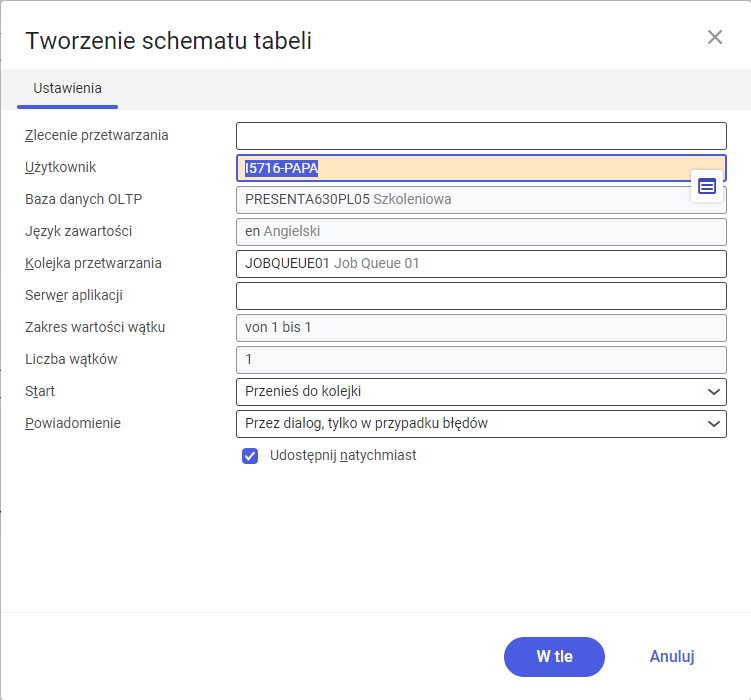
Task: Expand the Start dropdown arrow
Action: pos(714,392)
